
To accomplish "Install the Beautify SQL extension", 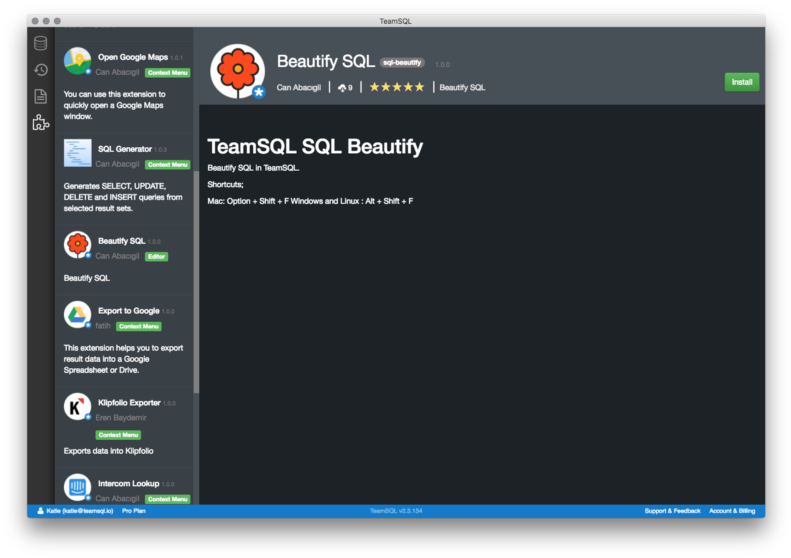I will (742, 82).
